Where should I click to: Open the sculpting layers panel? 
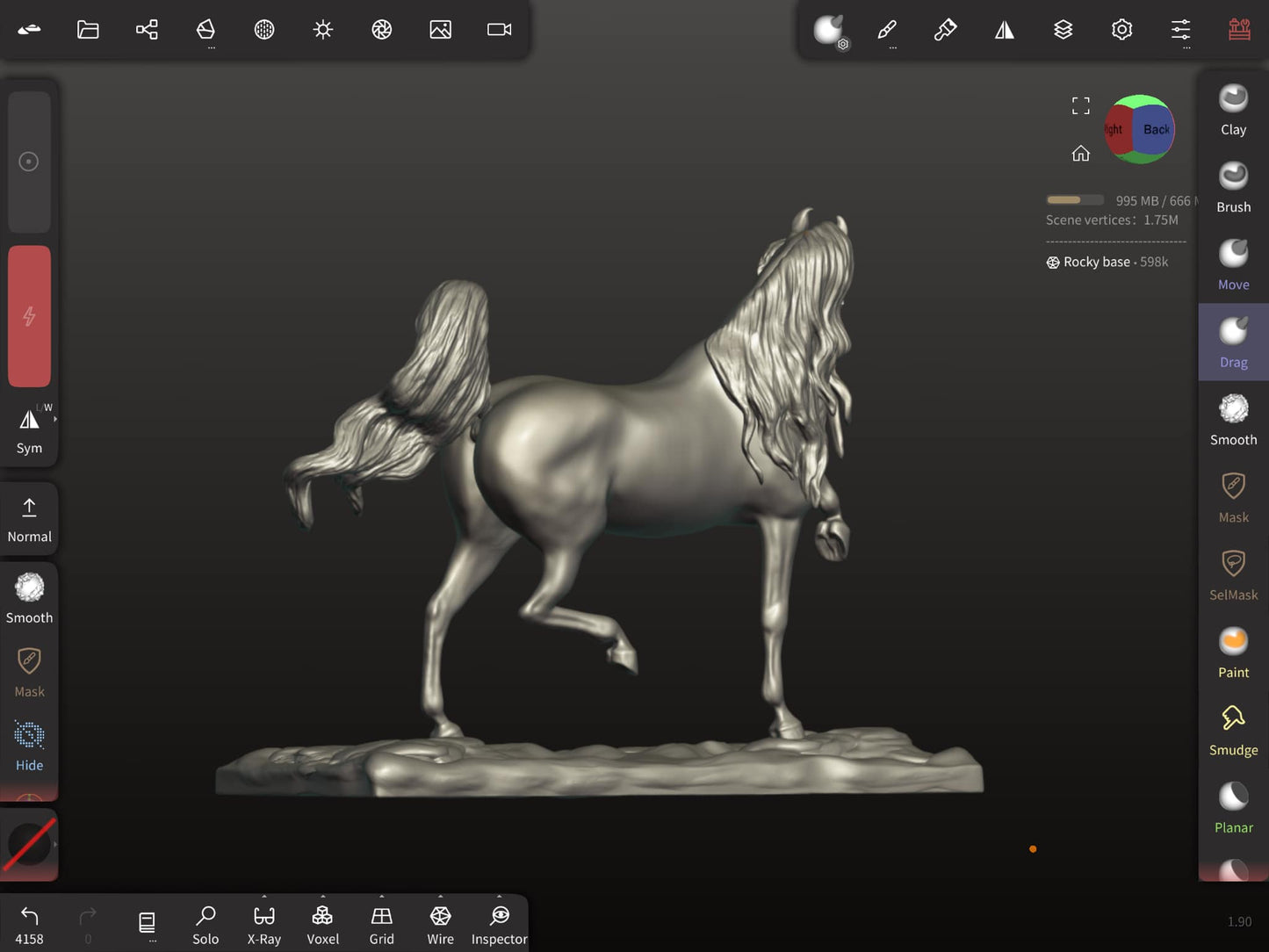click(x=1063, y=29)
